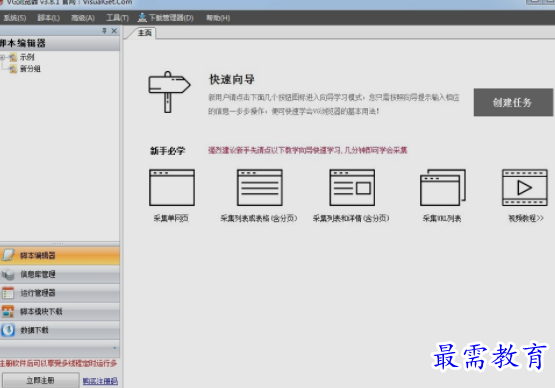Open the 帮助(H) menu
The image size is (555, 388).
218,18
